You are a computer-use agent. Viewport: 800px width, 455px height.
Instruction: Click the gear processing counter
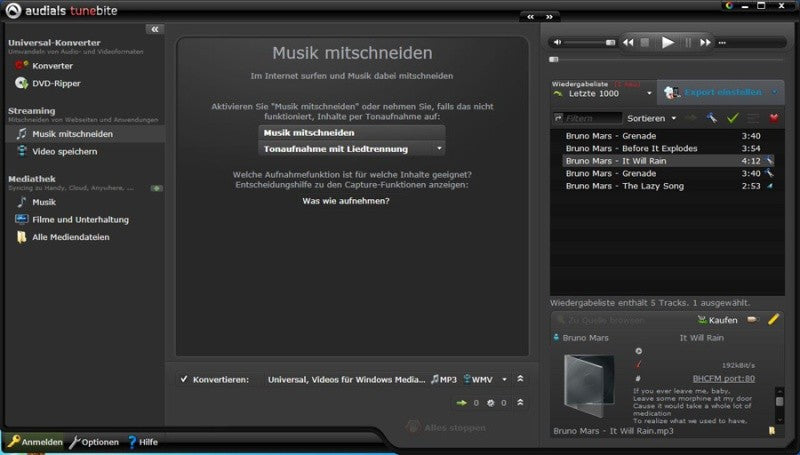tap(496, 403)
